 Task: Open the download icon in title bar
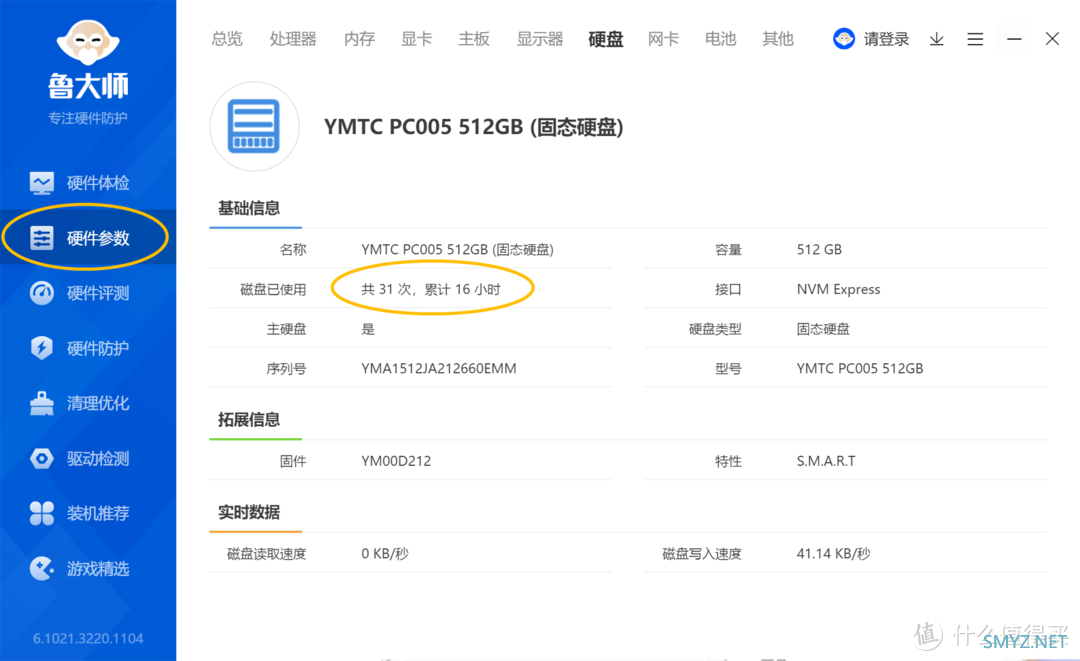tap(937, 39)
